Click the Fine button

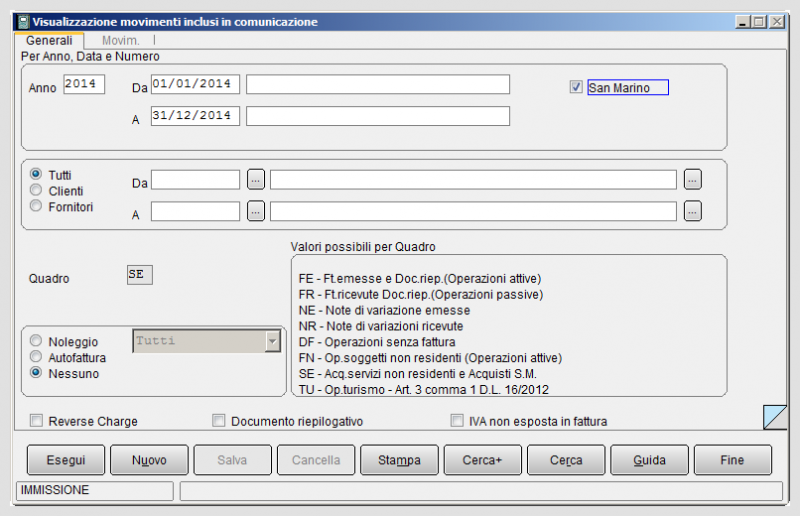(733, 460)
